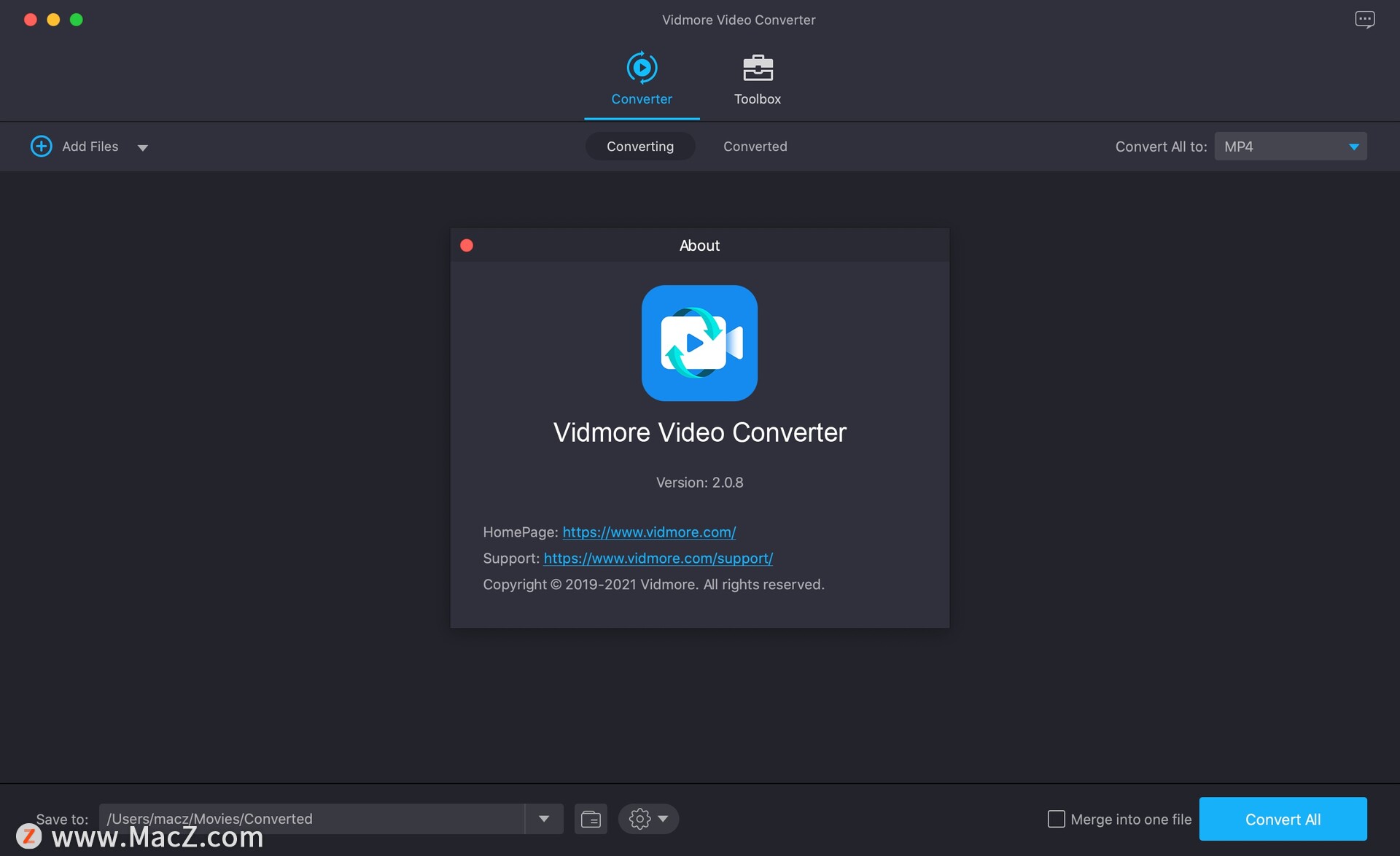Viewport: 1400px width, 856px height.
Task: Open the Toolbox tab
Action: [x=757, y=80]
